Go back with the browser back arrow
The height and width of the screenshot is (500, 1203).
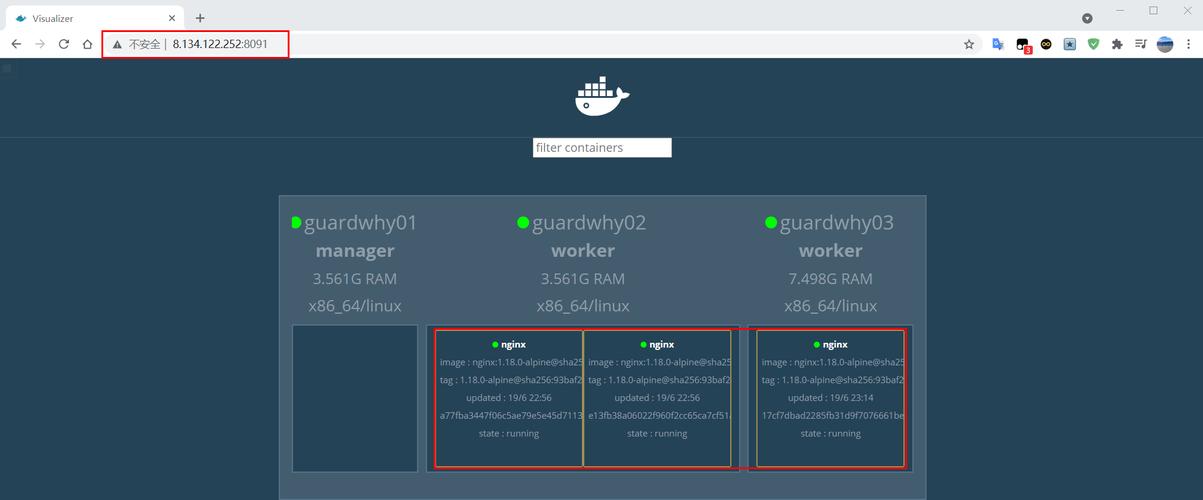(x=16, y=44)
